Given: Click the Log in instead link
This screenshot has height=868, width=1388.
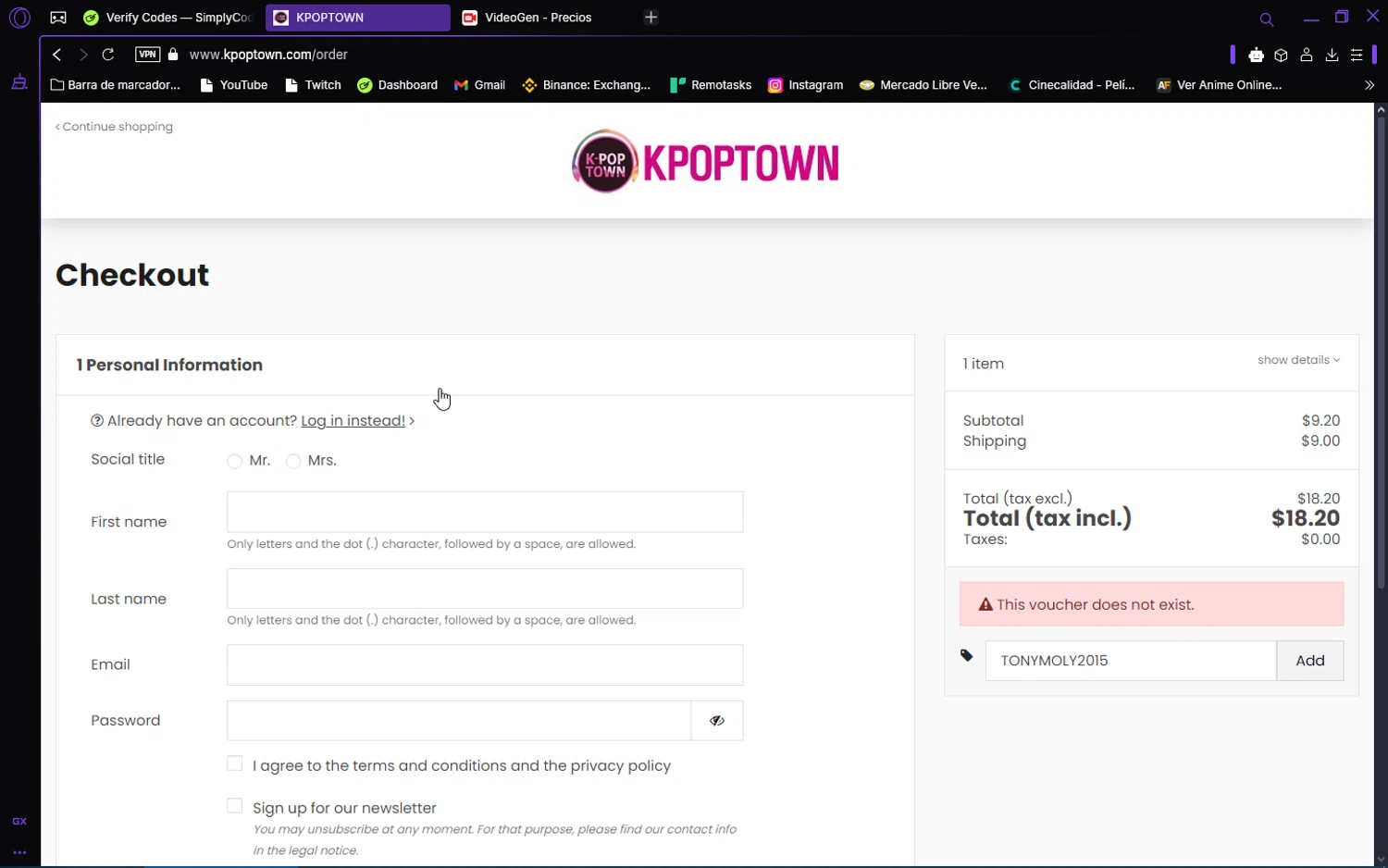Looking at the screenshot, I should (x=353, y=421).
